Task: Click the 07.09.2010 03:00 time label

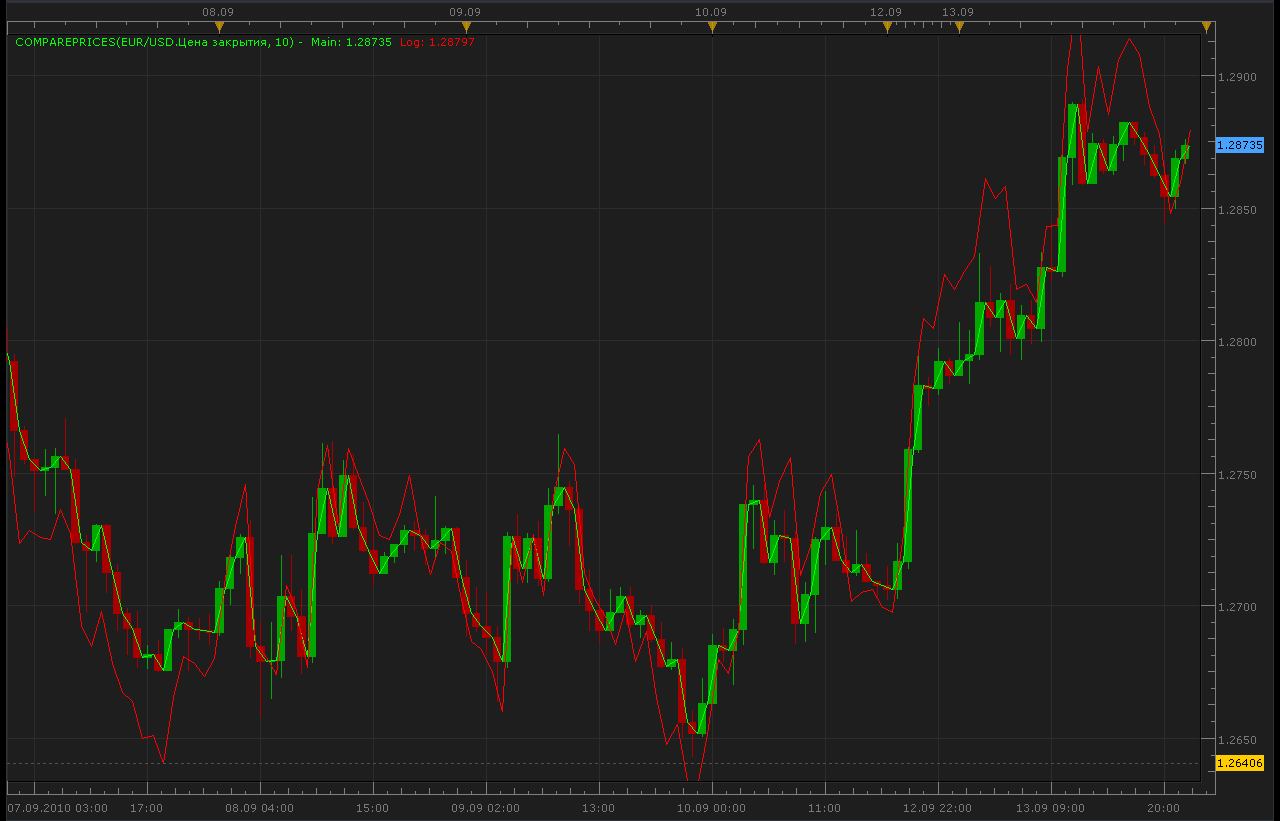Action: point(57,807)
